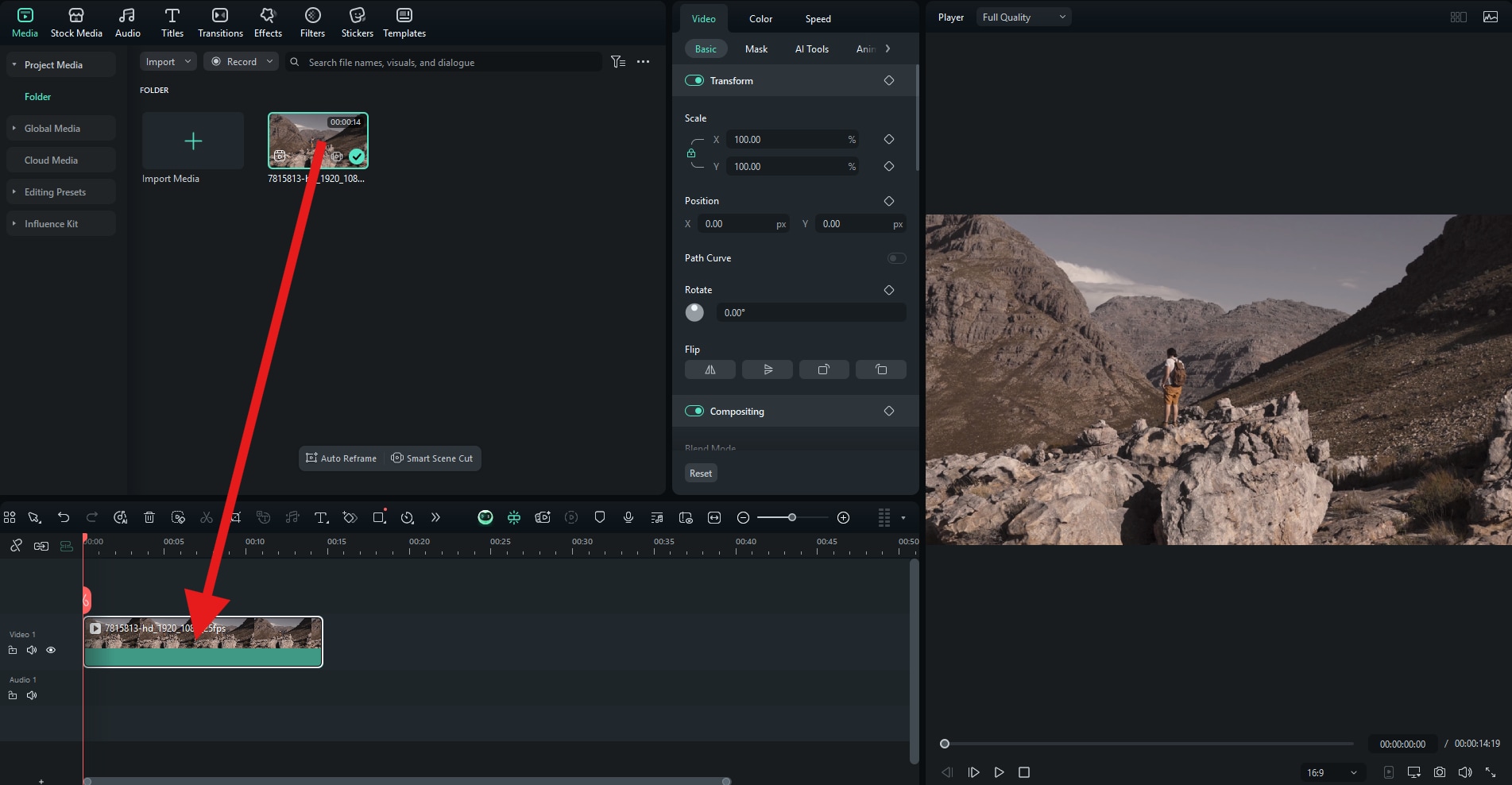Add keyframe for Position
The image size is (1512, 785).
click(889, 201)
